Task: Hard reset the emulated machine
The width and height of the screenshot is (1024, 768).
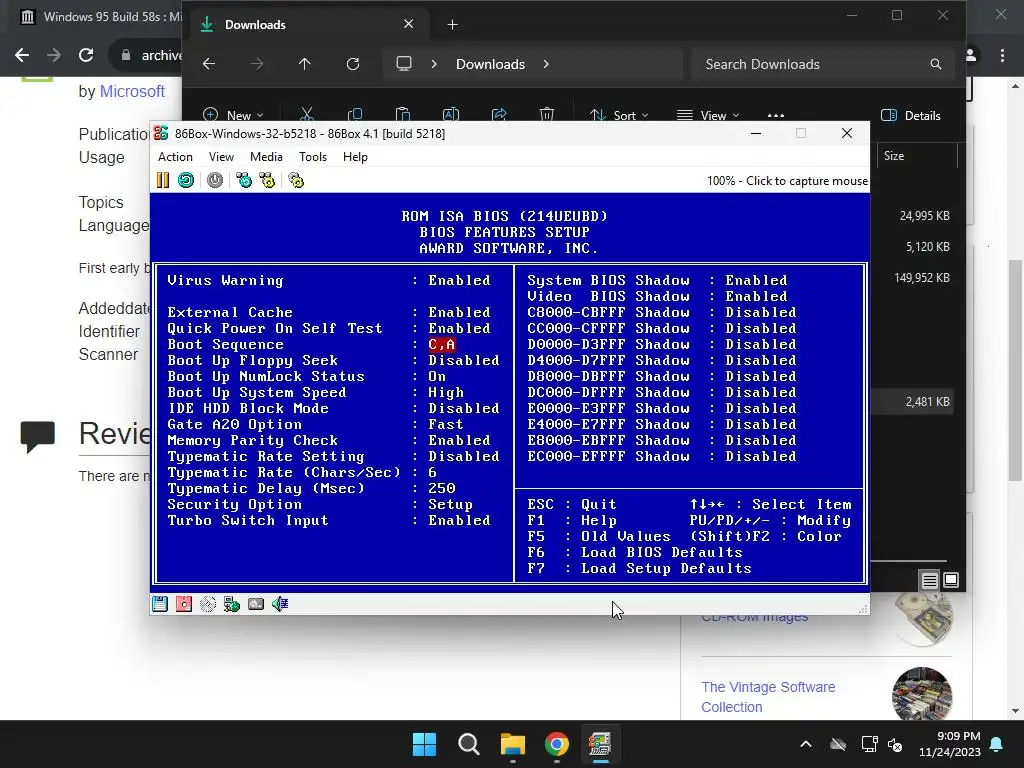Action: click(x=186, y=180)
